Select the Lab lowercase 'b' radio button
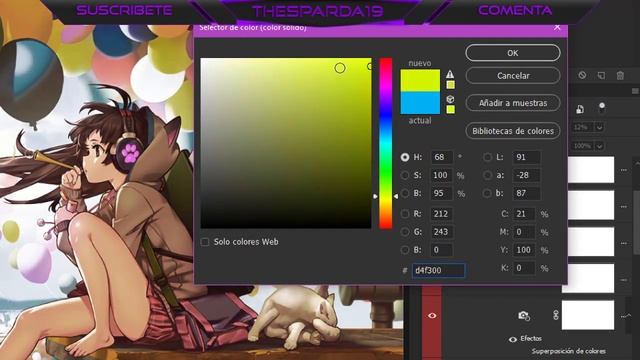 click(x=487, y=193)
